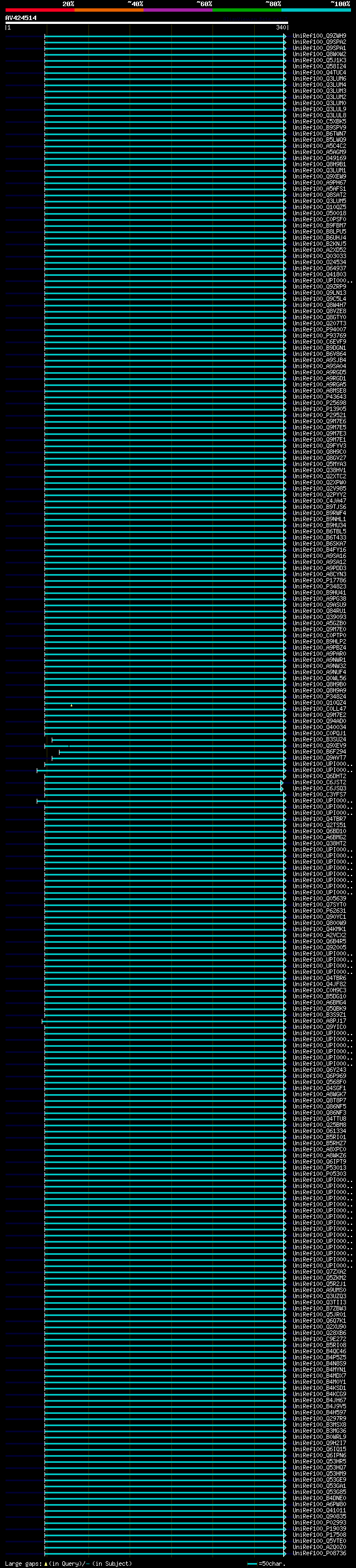Select hit label UniRef100_Q3LUM6
356x1568 pixels.
(319, 78)
